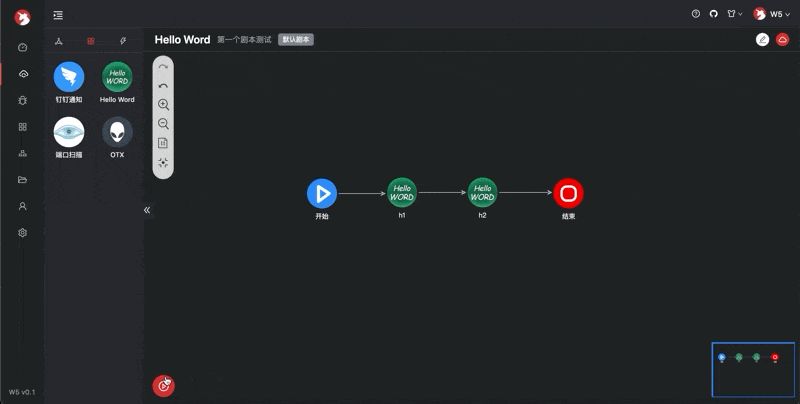Click the 默认剧本 tag button

[x=296, y=40]
